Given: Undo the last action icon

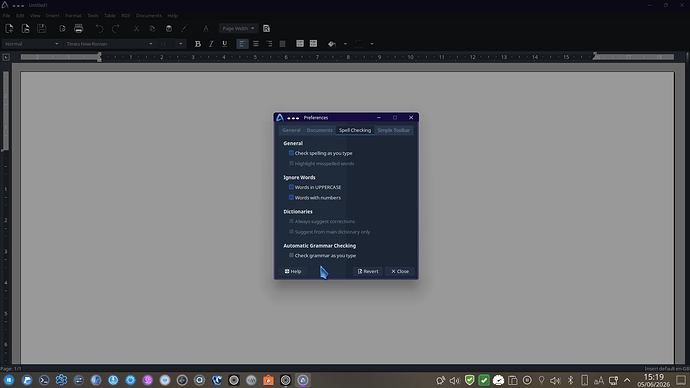Looking at the screenshot, I should tap(99, 29).
